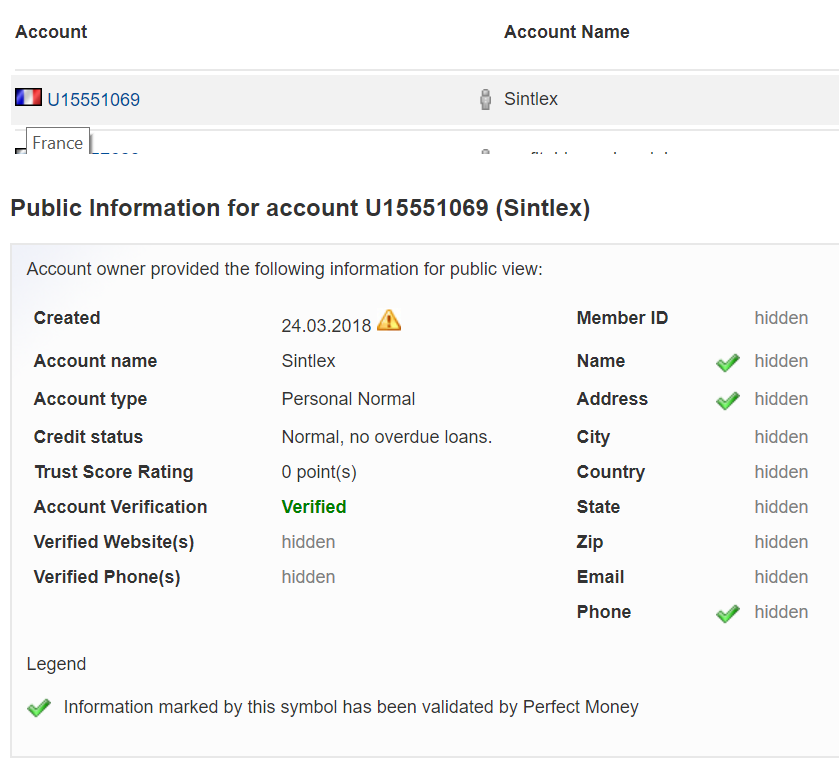Image resolution: width=839 pixels, height=760 pixels.
Task: Click the checkmark symbol under Legend
Action: click(x=39, y=708)
